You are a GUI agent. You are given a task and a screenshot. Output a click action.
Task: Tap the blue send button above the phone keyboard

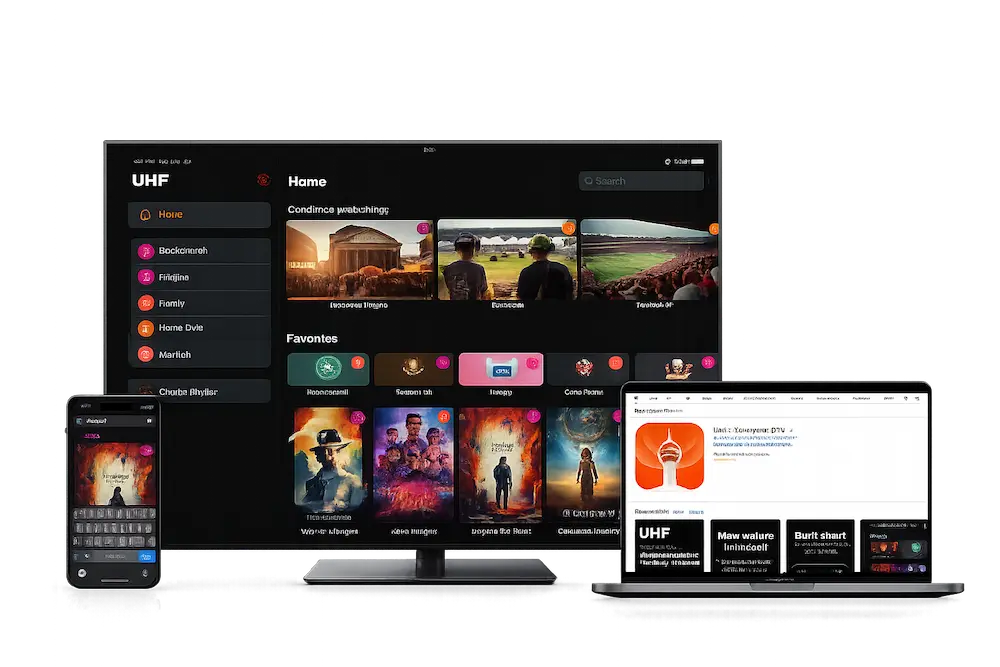pyautogui.click(x=147, y=556)
